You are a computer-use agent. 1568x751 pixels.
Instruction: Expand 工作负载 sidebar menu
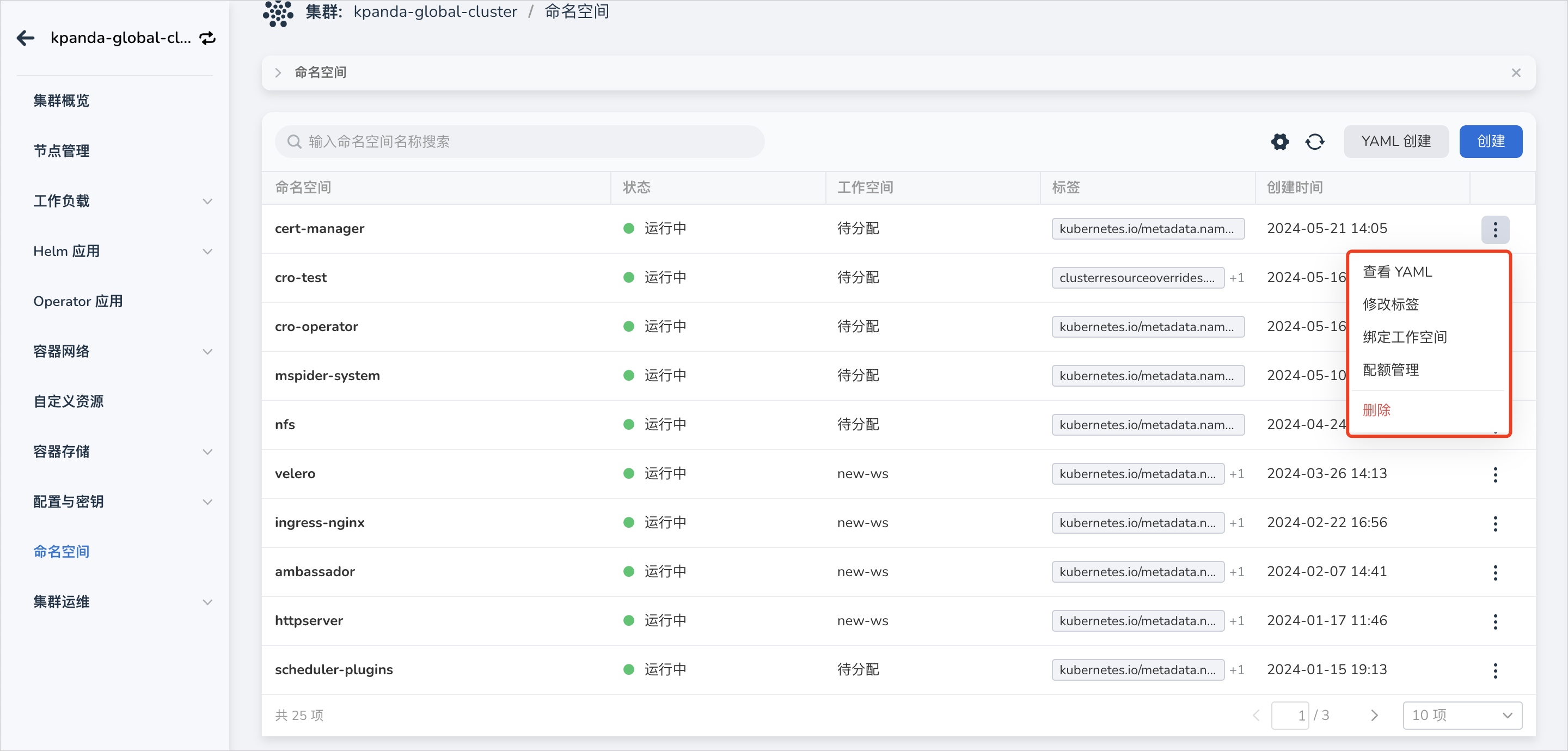[207, 202]
